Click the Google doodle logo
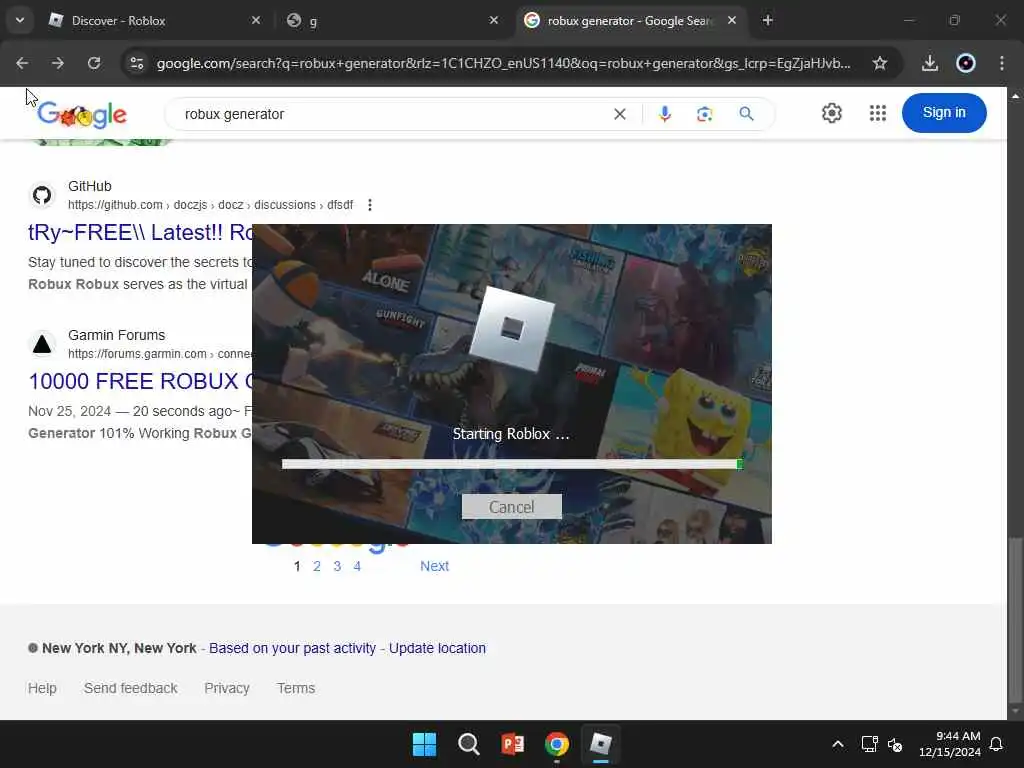This screenshot has width=1024, height=768. coord(82,115)
